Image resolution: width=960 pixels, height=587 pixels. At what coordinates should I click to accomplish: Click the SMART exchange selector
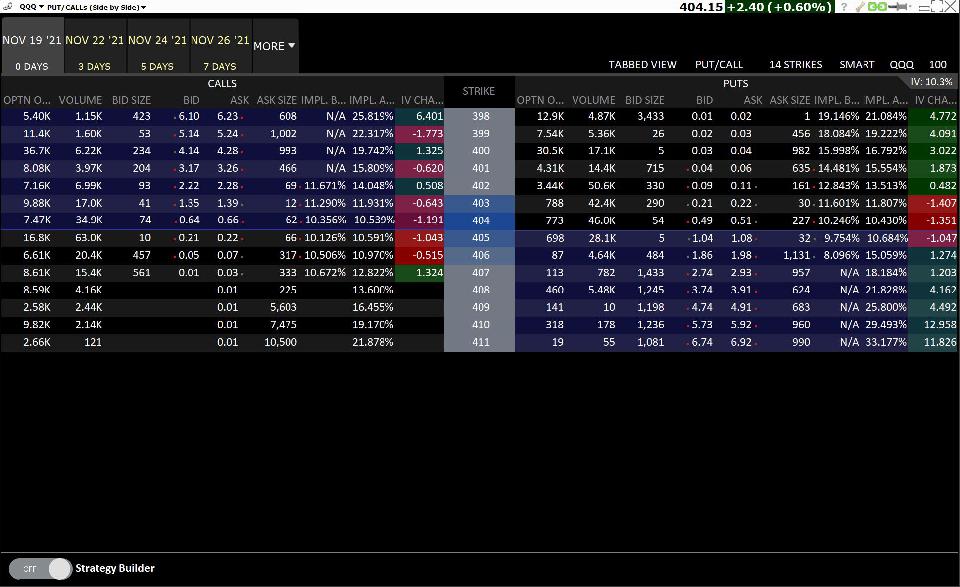click(857, 64)
